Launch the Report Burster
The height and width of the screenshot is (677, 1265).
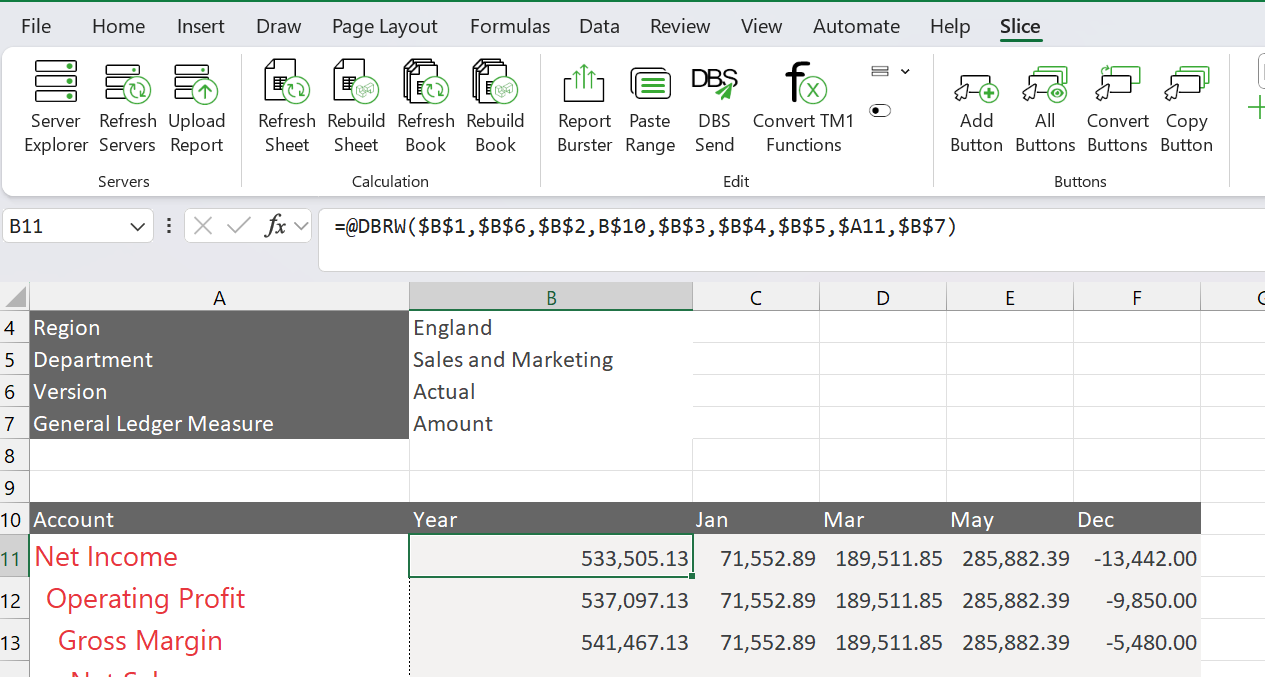tap(584, 107)
